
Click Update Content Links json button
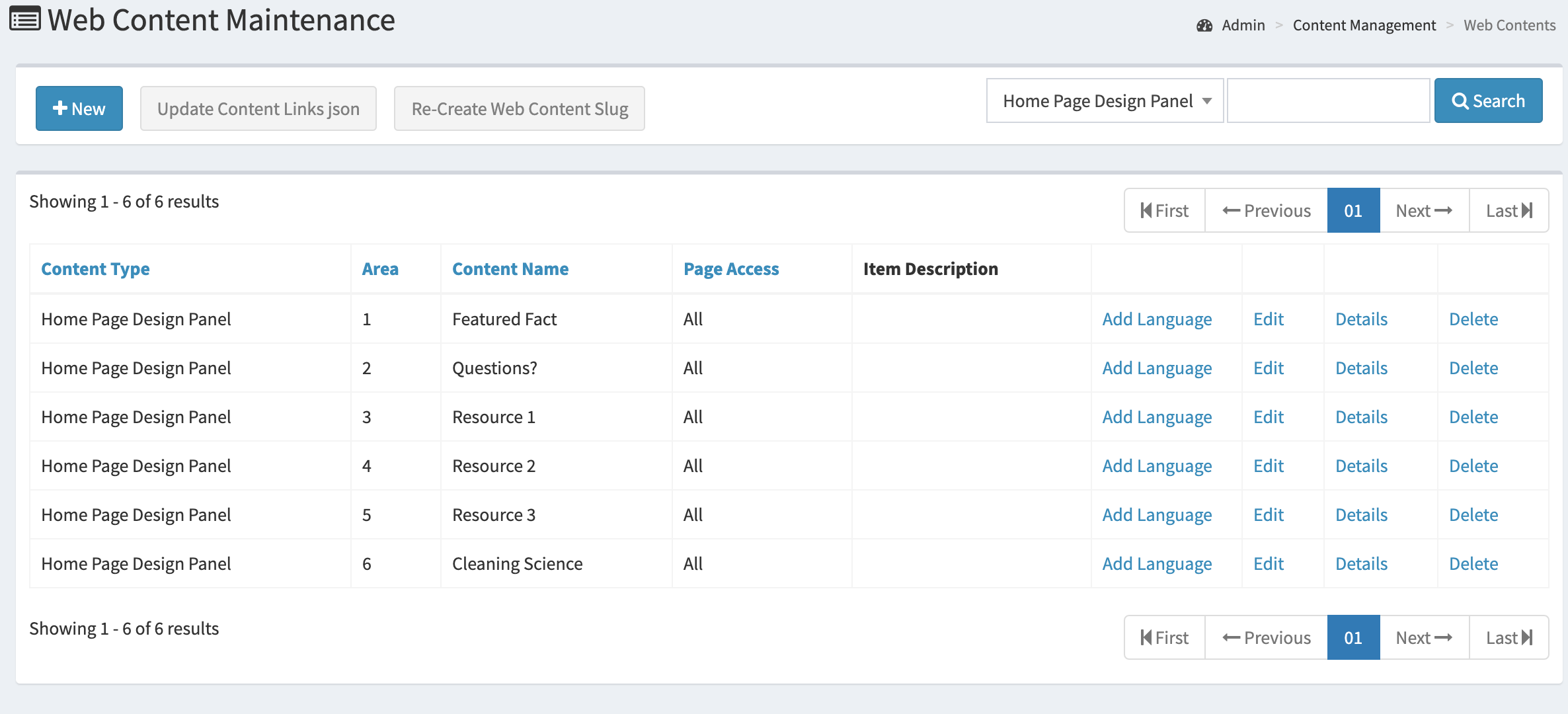[258, 108]
